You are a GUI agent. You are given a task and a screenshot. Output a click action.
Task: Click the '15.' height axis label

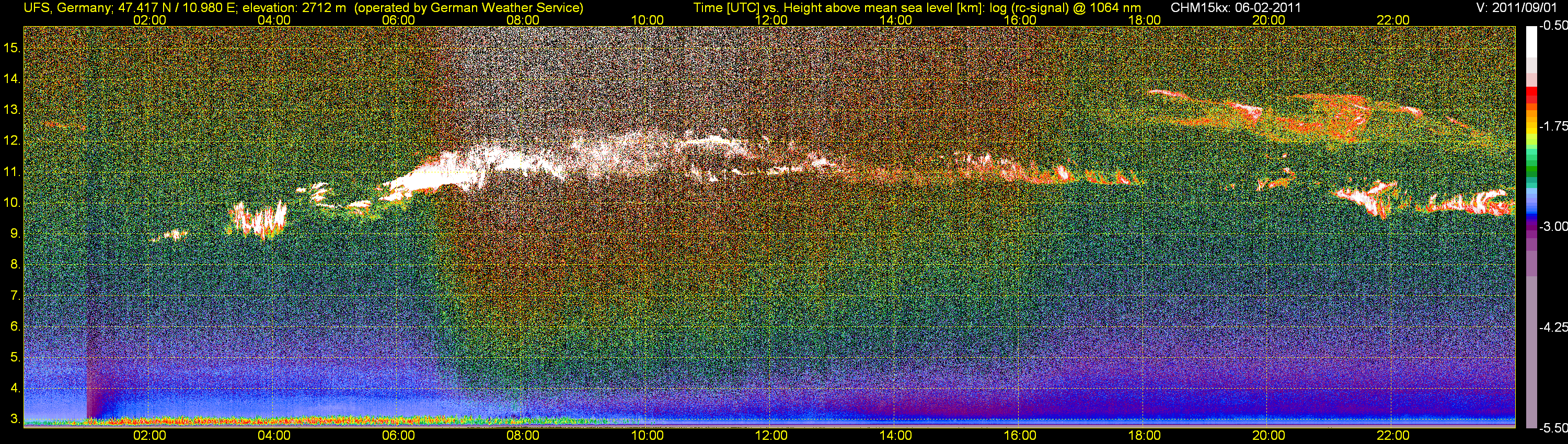(12, 48)
